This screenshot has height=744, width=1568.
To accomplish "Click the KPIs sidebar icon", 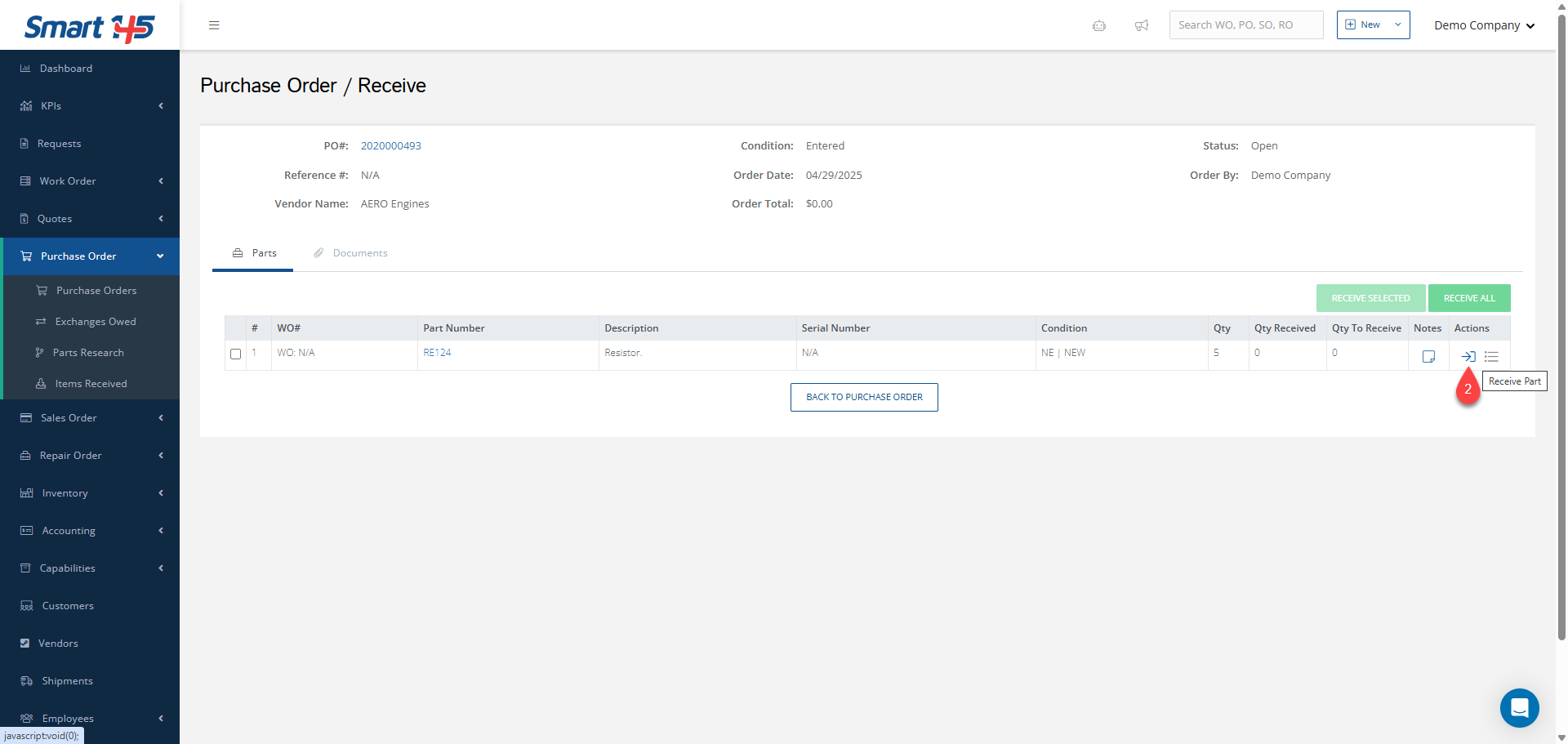I will pyautogui.click(x=26, y=106).
